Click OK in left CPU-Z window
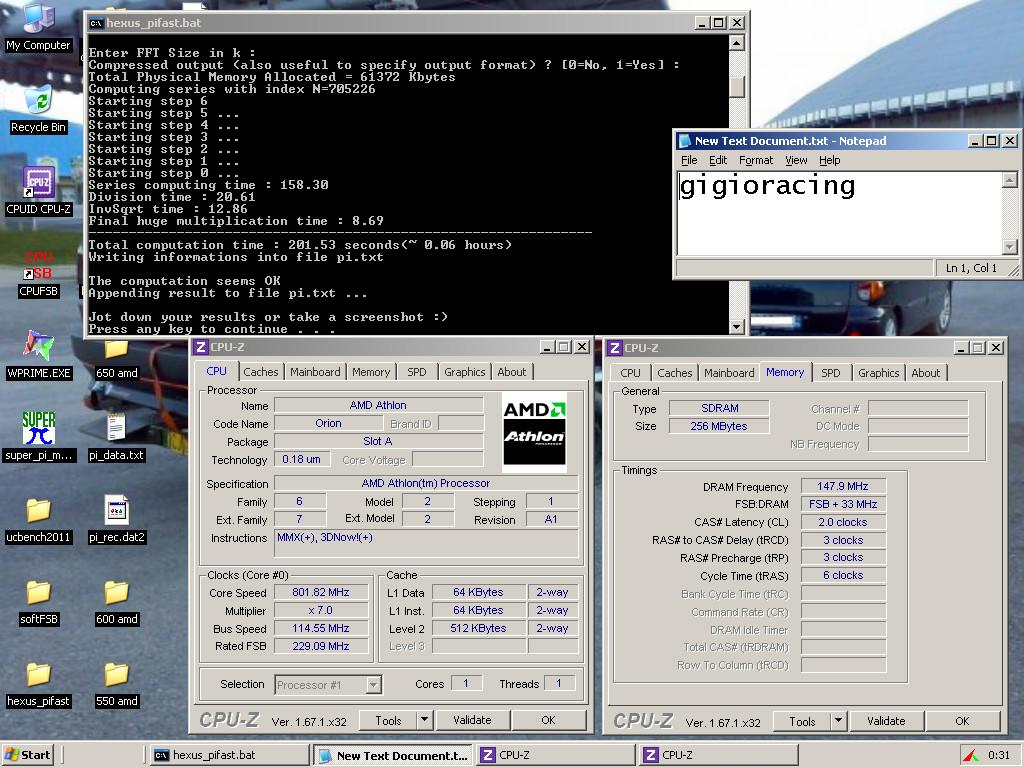This screenshot has width=1024, height=768. click(548, 720)
